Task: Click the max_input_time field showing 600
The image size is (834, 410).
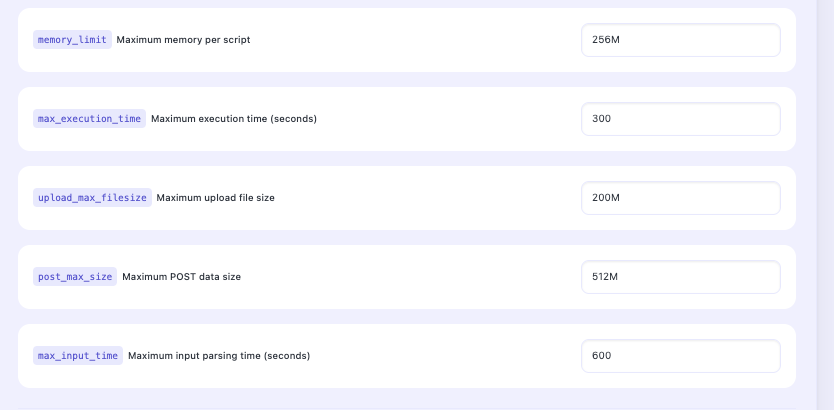Action: coord(680,356)
